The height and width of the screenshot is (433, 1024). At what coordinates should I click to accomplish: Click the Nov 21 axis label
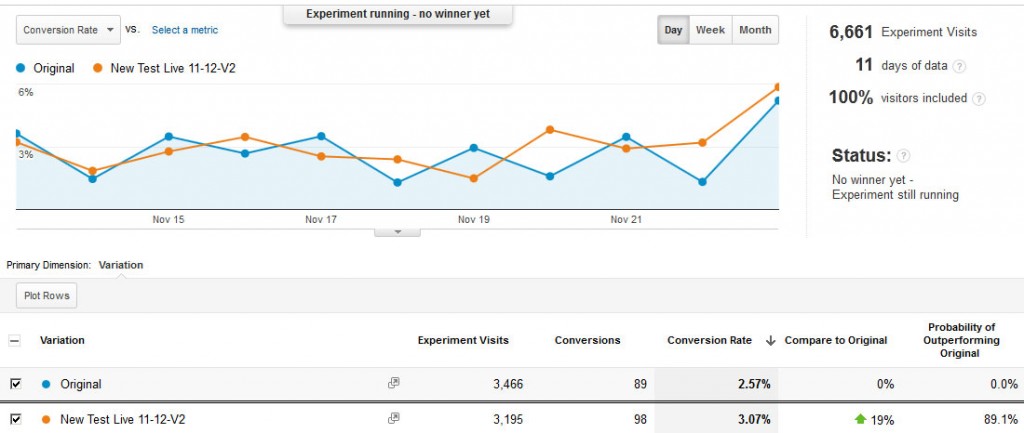tap(626, 220)
